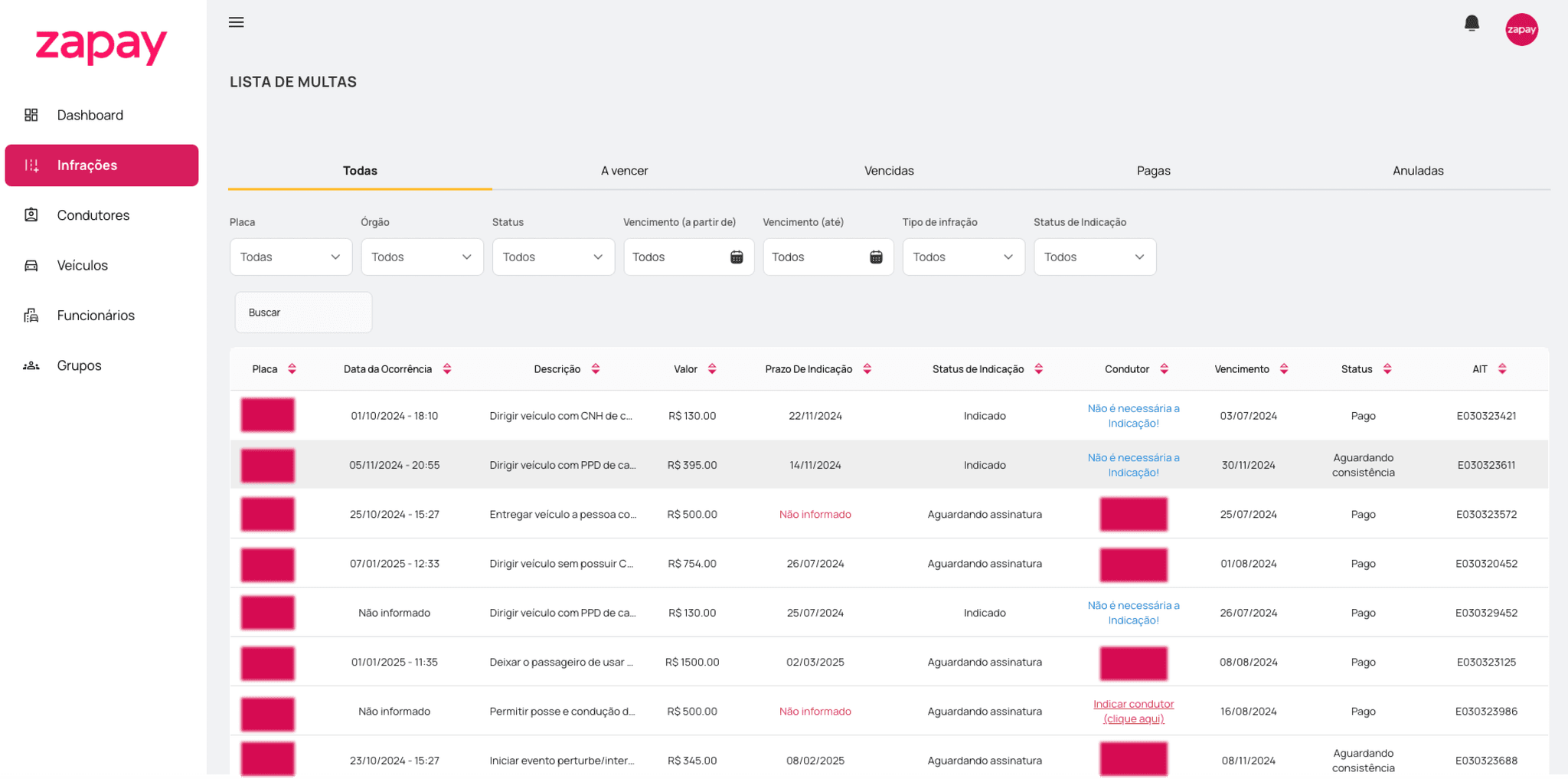The image size is (1568, 779).
Task: Click Não é necessária link for E030329452
Action: click(x=1133, y=613)
